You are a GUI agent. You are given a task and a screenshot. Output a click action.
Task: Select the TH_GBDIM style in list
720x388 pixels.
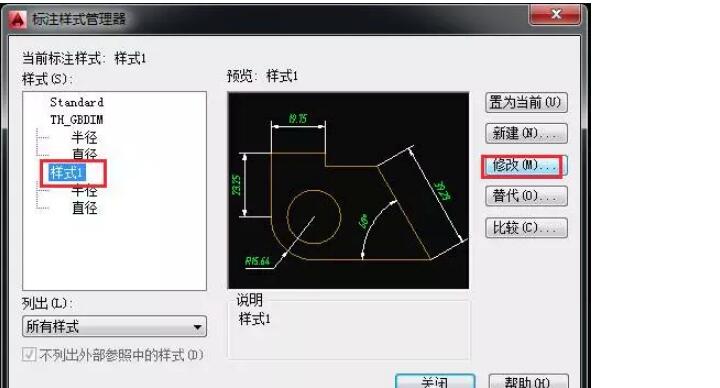[x=77, y=120]
